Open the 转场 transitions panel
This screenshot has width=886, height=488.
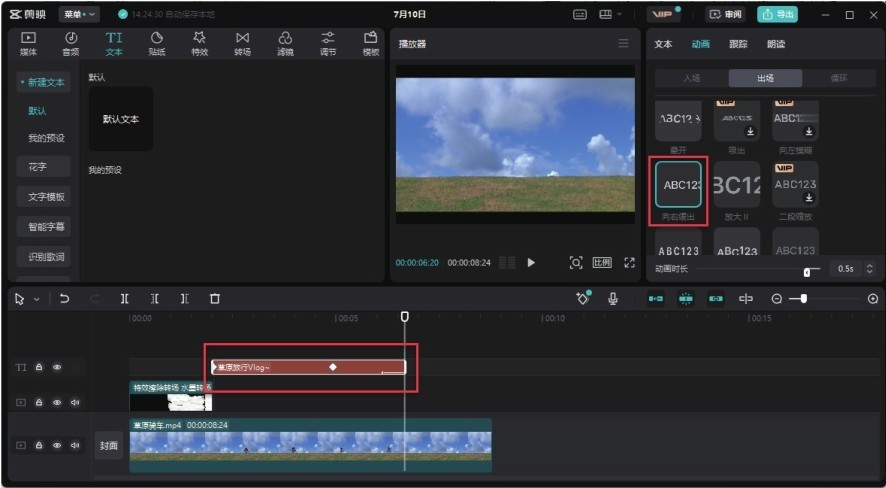242,43
